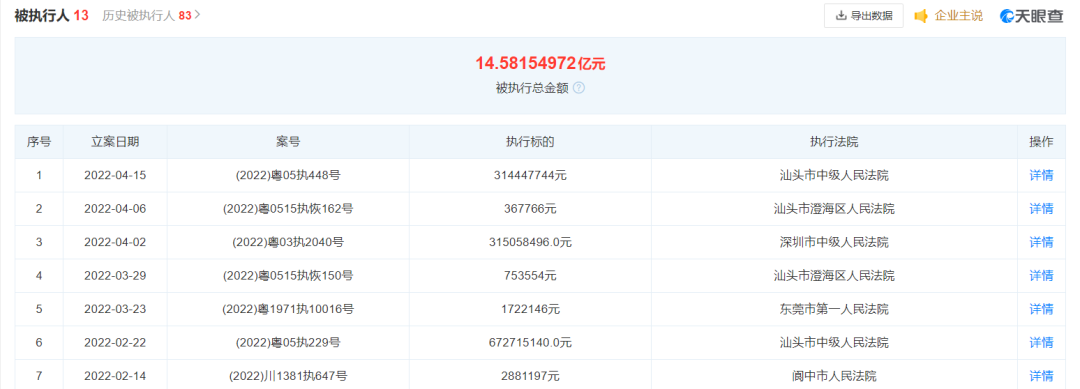This screenshot has height=389, width=1080.
Task: Click amount 672715140.0元
Action: point(530,342)
